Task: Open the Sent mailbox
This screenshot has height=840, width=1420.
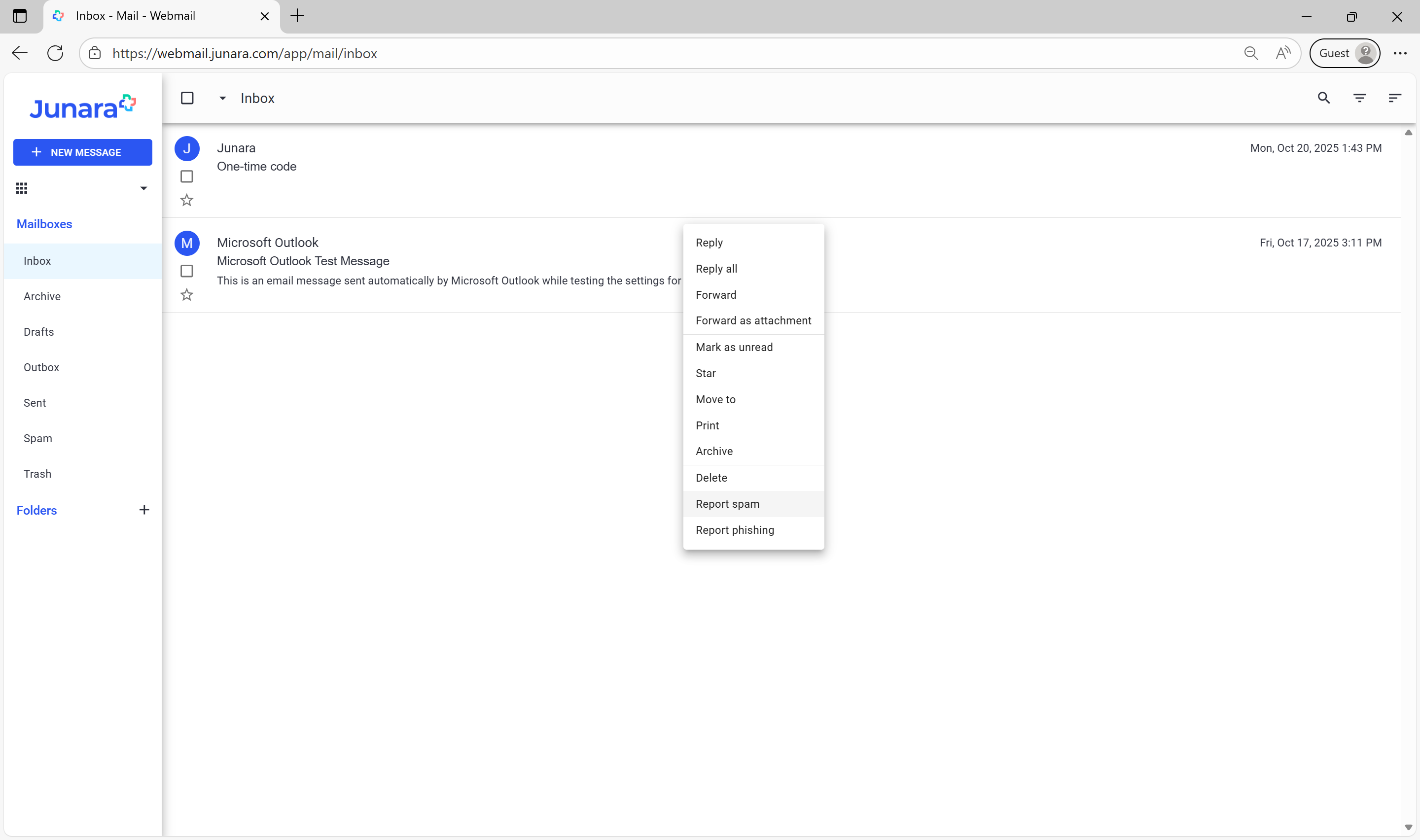Action: click(83, 403)
